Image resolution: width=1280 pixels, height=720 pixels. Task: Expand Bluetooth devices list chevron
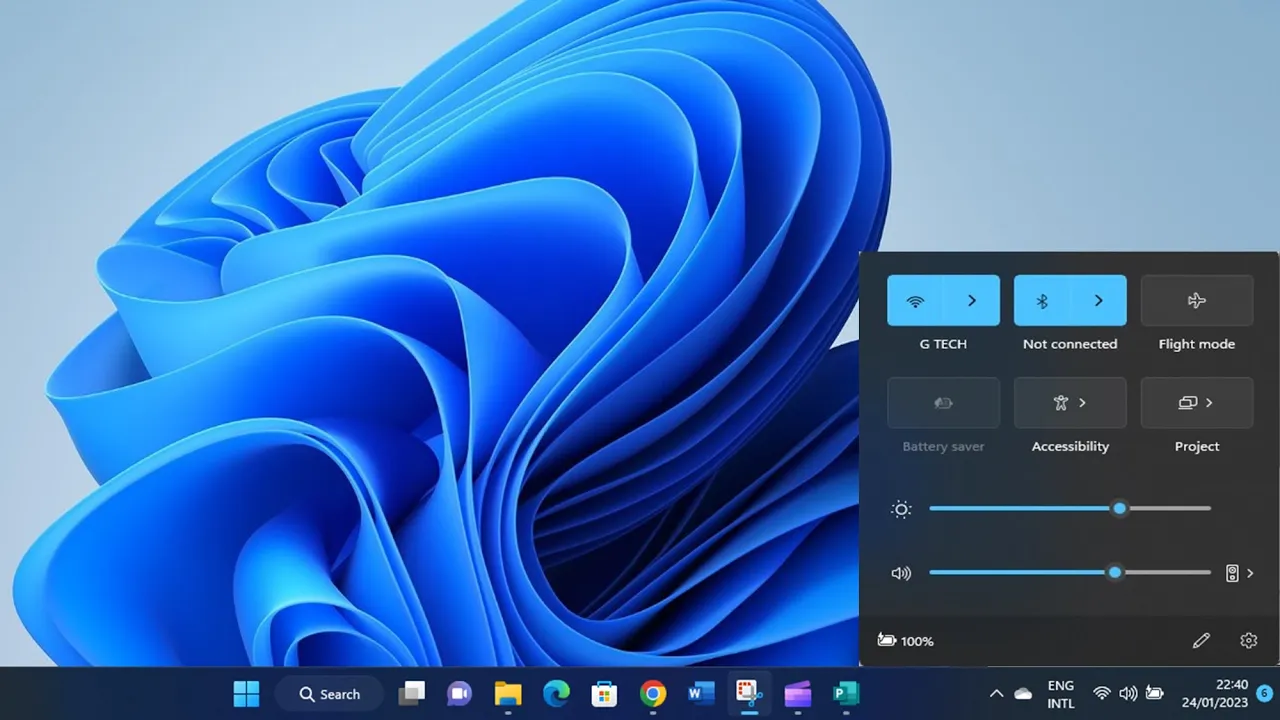tap(1098, 301)
